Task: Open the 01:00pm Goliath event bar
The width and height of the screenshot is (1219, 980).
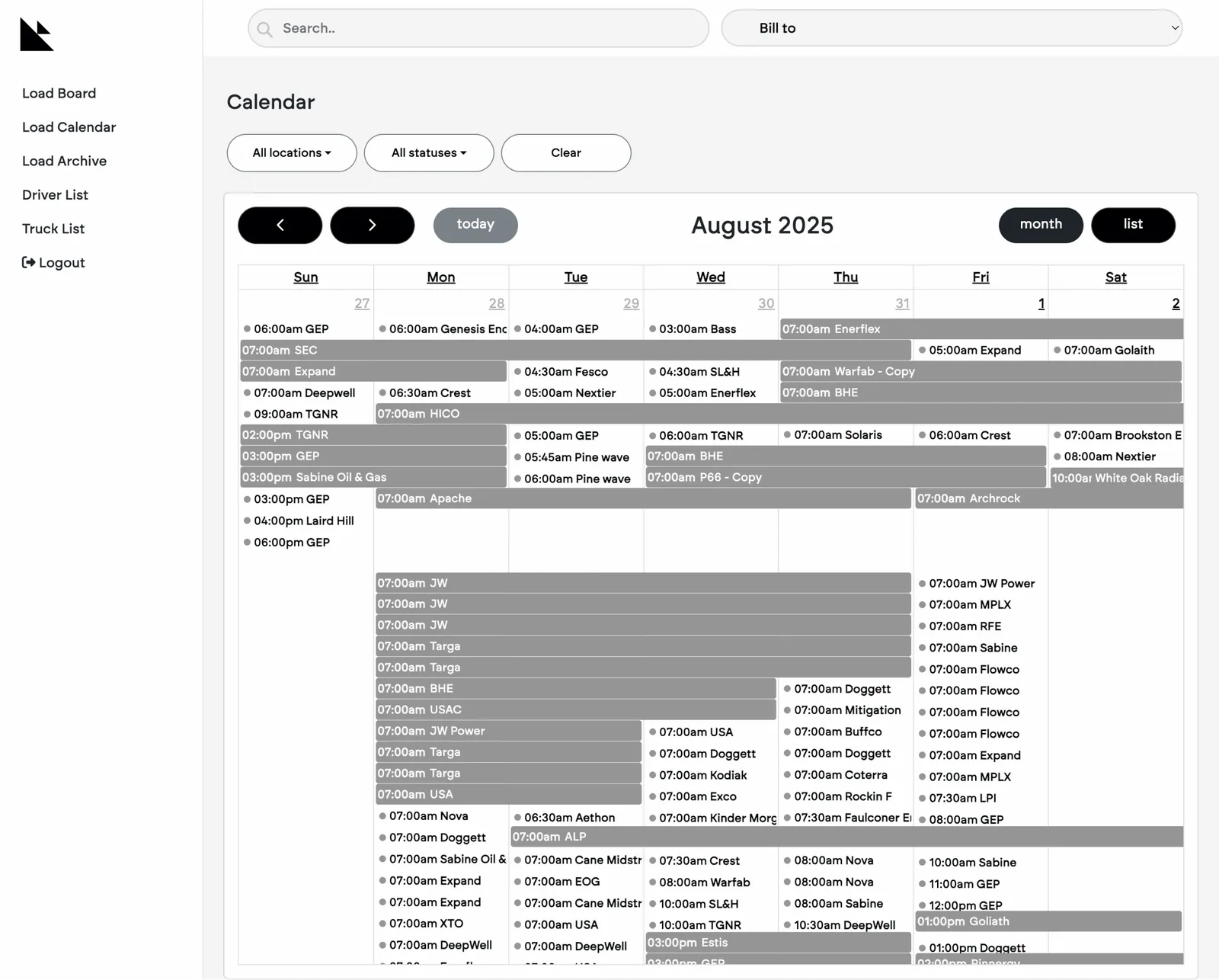Action: [1048, 921]
